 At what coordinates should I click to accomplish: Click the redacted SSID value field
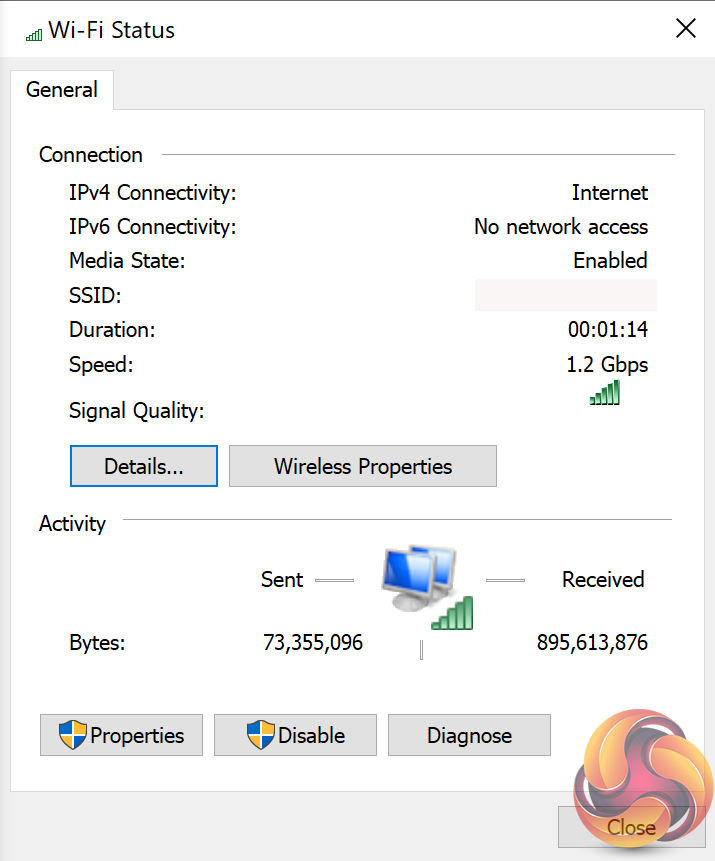(565, 295)
